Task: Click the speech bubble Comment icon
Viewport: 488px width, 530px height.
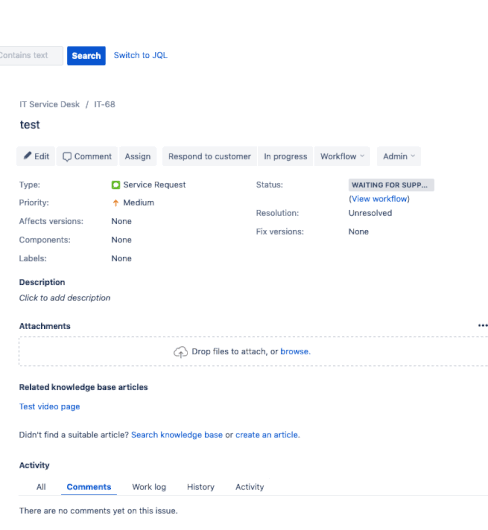Action: click(67, 156)
